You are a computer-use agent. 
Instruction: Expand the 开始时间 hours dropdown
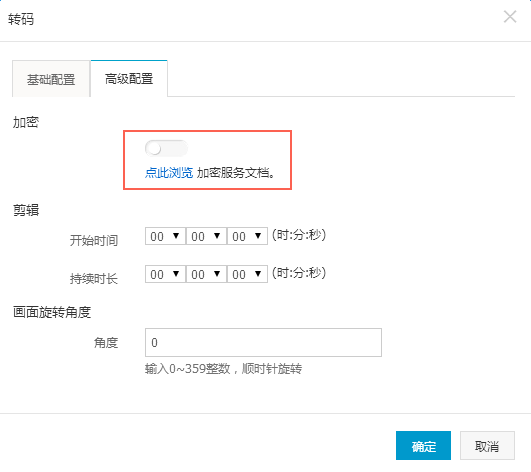coord(165,236)
